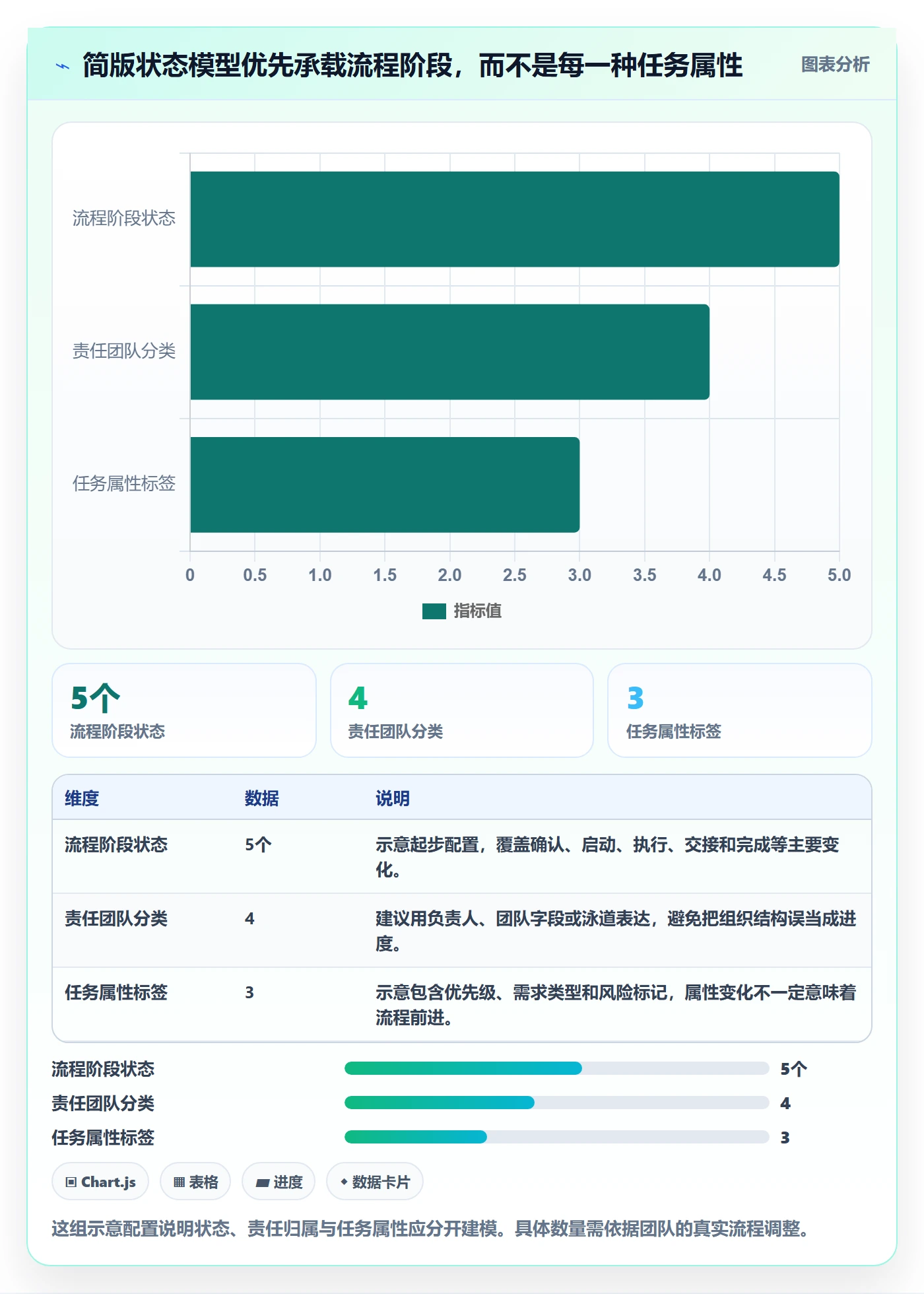The image size is (924, 1294).
Task: Click the 指标值 legend text
Action: point(478,611)
